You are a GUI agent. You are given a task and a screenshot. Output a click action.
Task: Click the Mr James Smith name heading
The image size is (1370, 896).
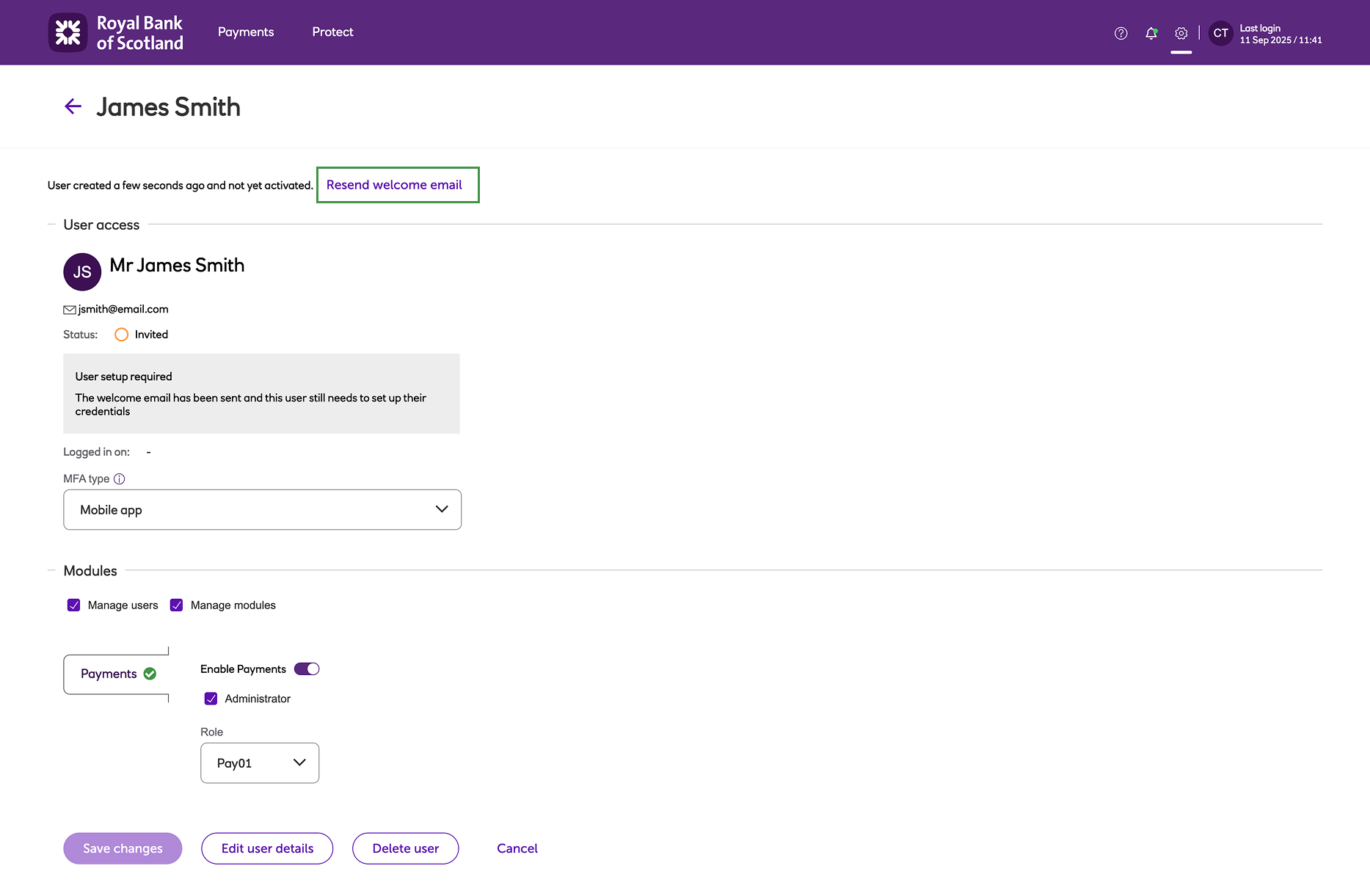[x=177, y=265]
